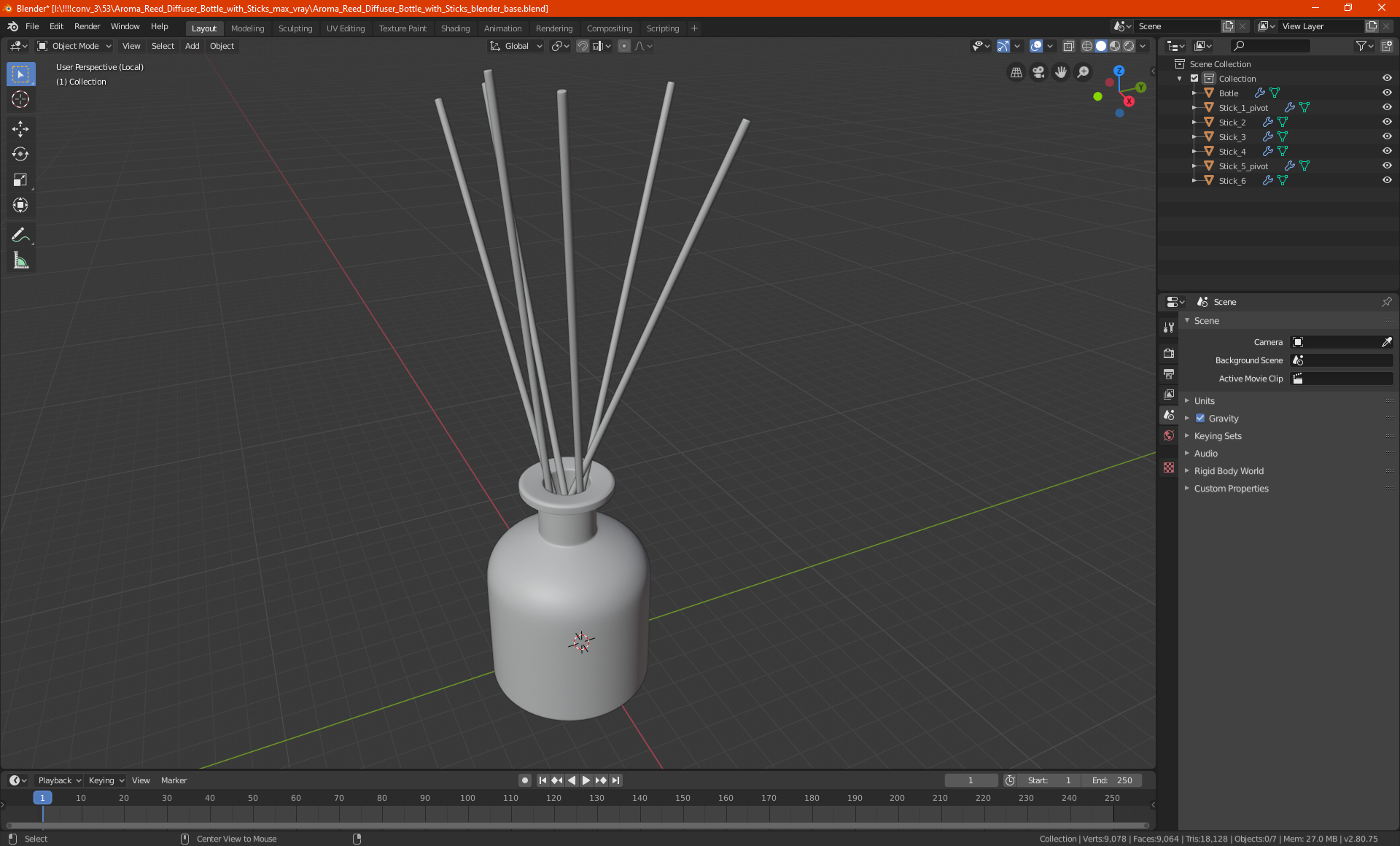Hide Stick_3 via its eye icon
The image size is (1400, 846).
tap(1387, 137)
